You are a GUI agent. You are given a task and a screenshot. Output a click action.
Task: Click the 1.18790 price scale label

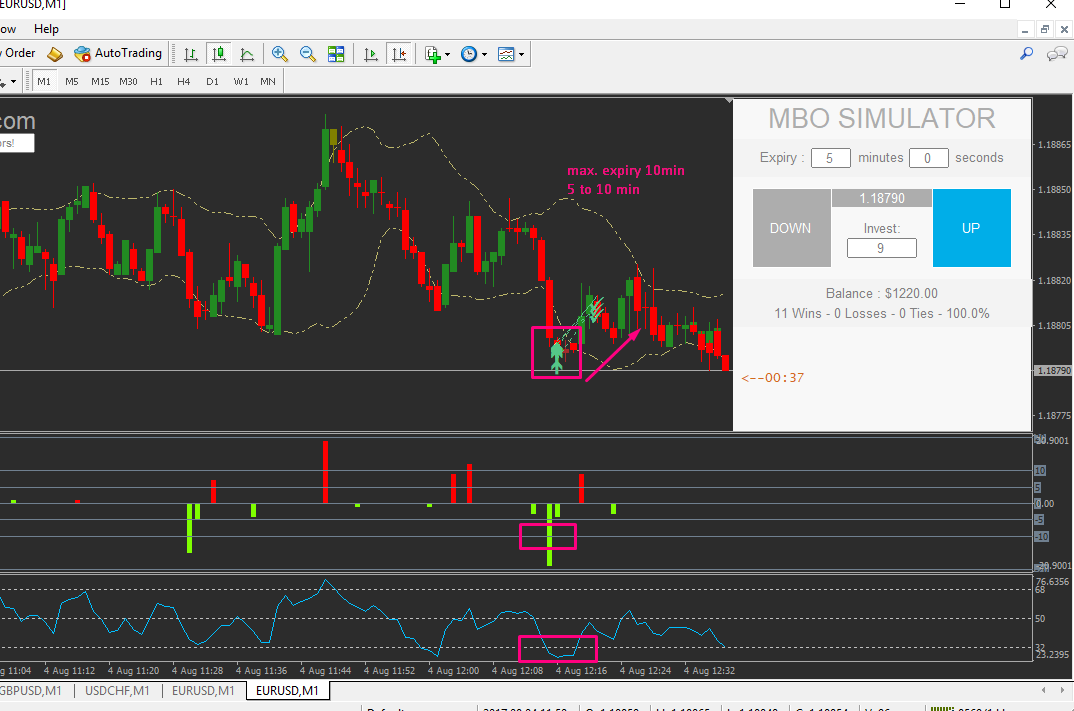(x=1053, y=371)
